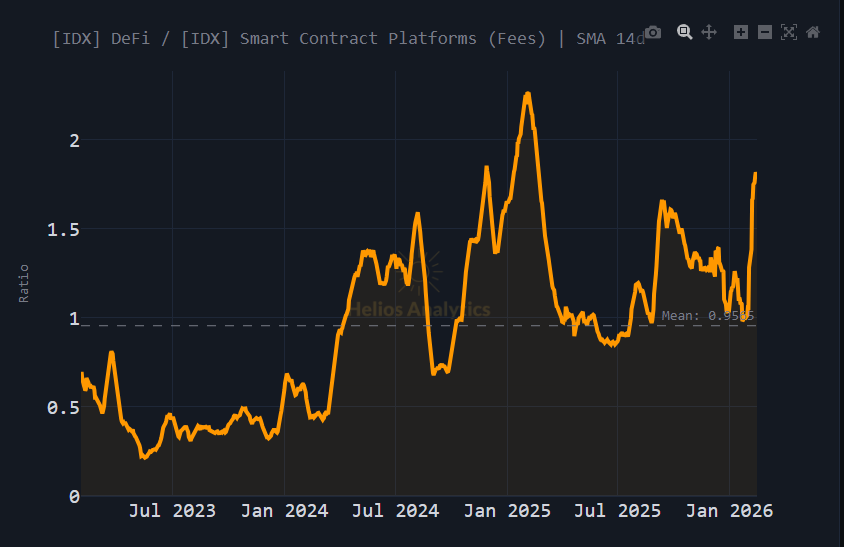Click the 'Jan 2024' x-axis tick label
The width and height of the screenshot is (844, 547).
pyautogui.click(x=285, y=511)
